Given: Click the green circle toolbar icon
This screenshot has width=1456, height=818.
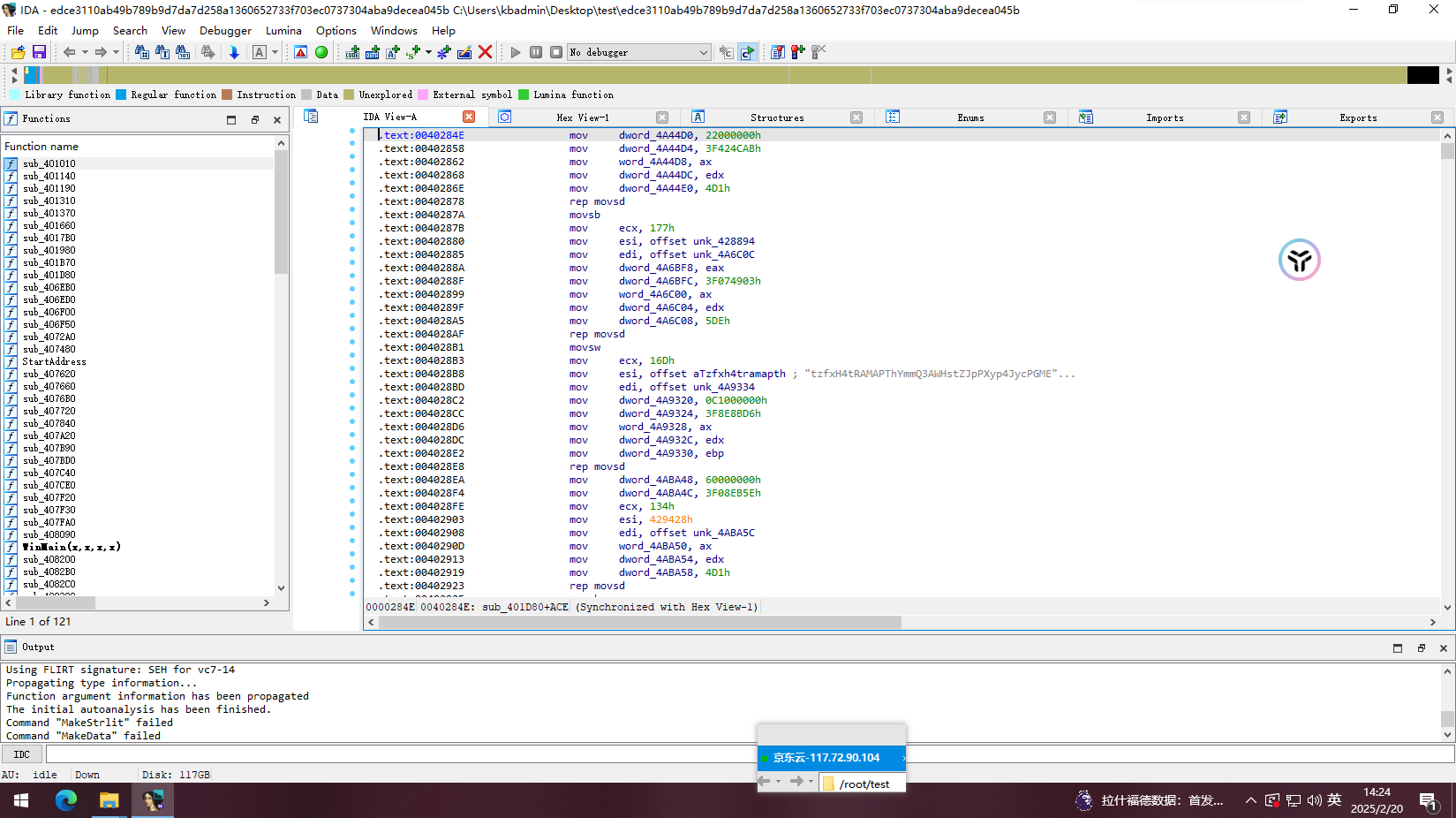Looking at the screenshot, I should pos(321,52).
